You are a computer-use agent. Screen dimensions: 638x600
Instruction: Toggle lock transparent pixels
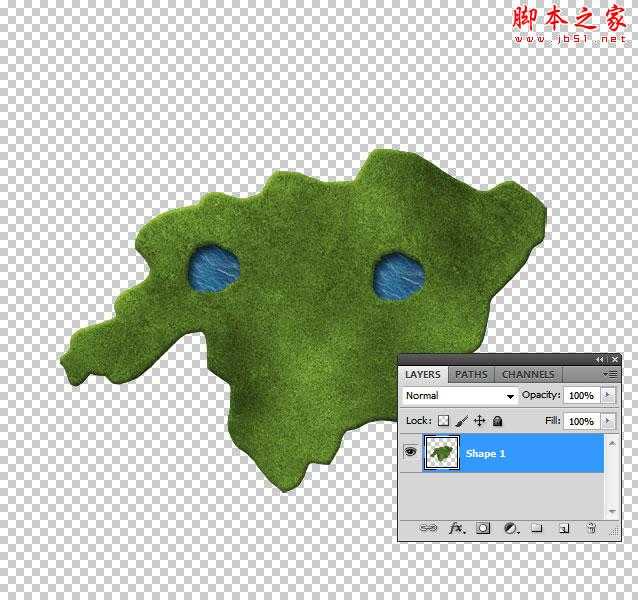click(445, 422)
